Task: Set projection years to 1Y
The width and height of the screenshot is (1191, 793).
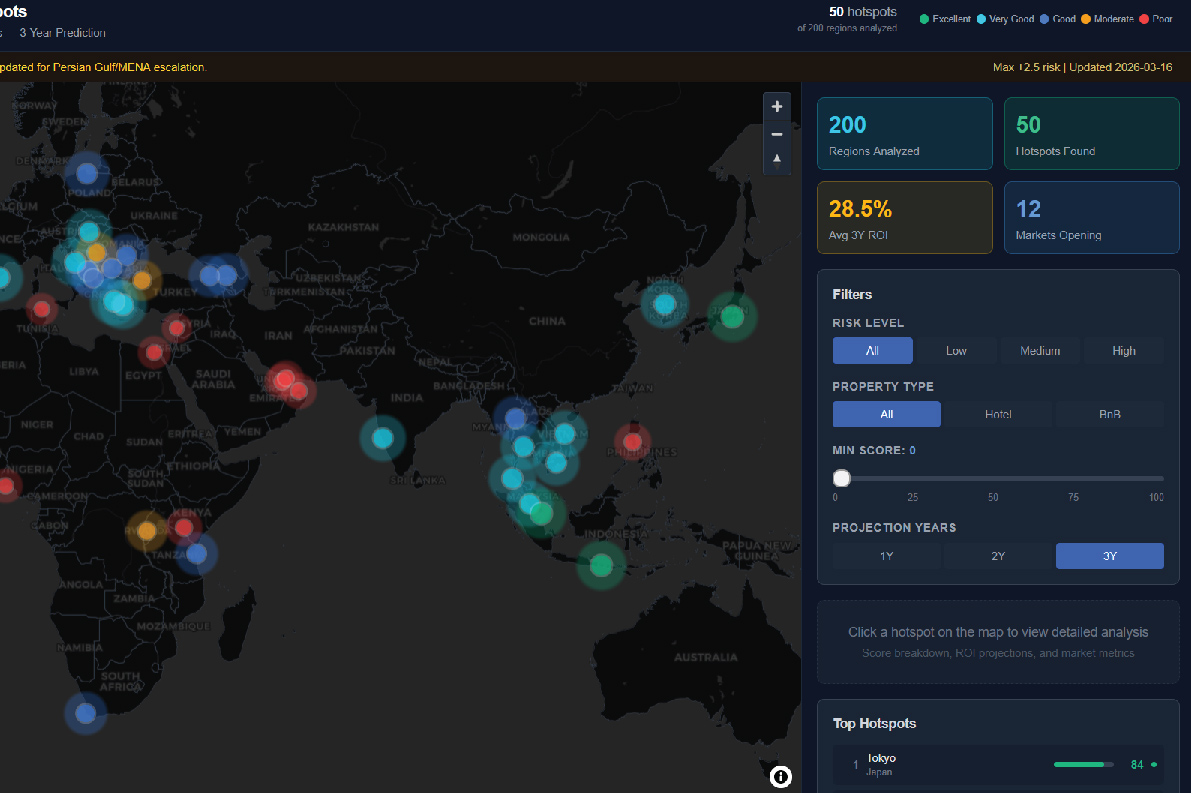Action: pyautogui.click(x=886, y=556)
